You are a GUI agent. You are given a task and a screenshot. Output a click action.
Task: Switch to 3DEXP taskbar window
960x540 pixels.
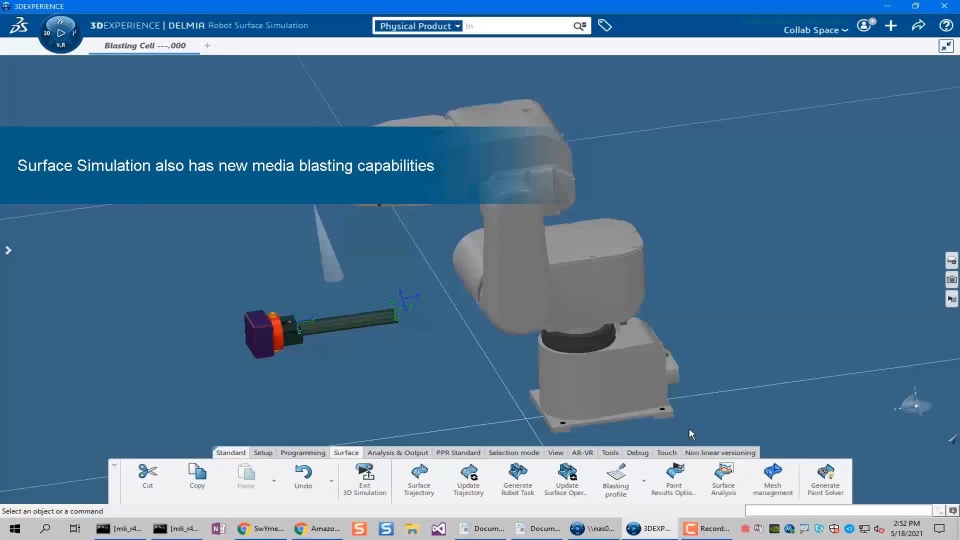(x=650, y=528)
